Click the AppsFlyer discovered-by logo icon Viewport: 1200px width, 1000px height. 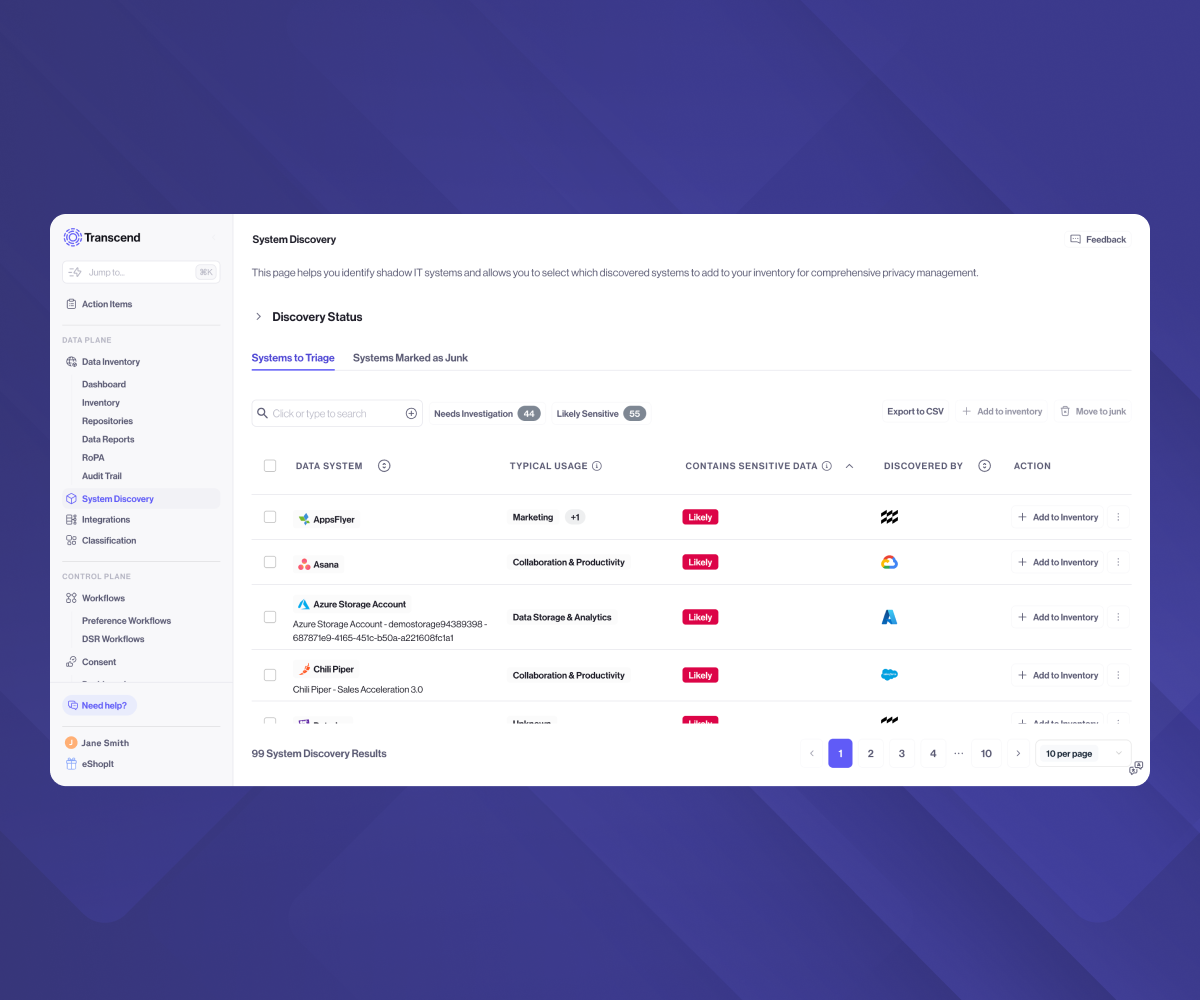(889, 517)
